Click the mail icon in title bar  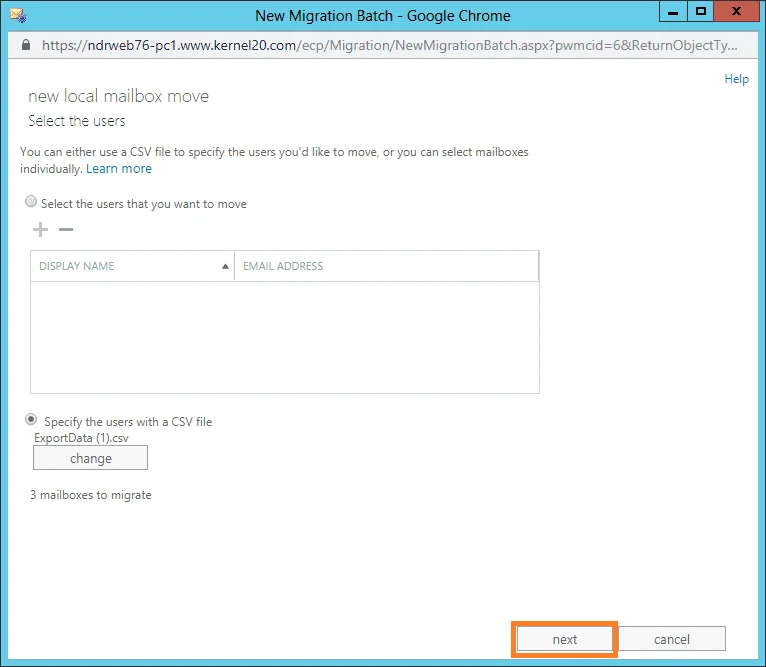click(x=19, y=15)
